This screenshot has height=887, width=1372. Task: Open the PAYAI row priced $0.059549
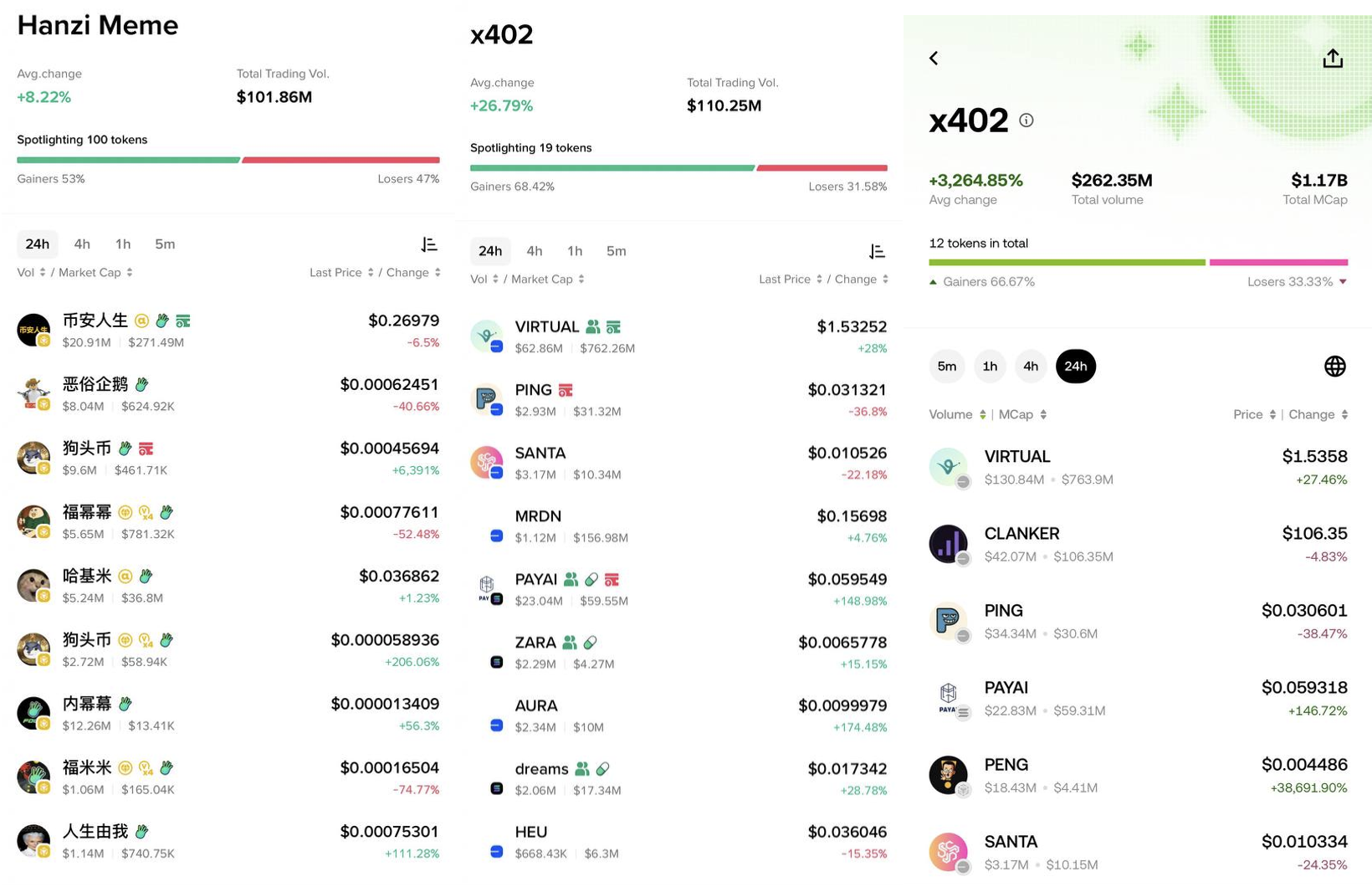coord(678,589)
